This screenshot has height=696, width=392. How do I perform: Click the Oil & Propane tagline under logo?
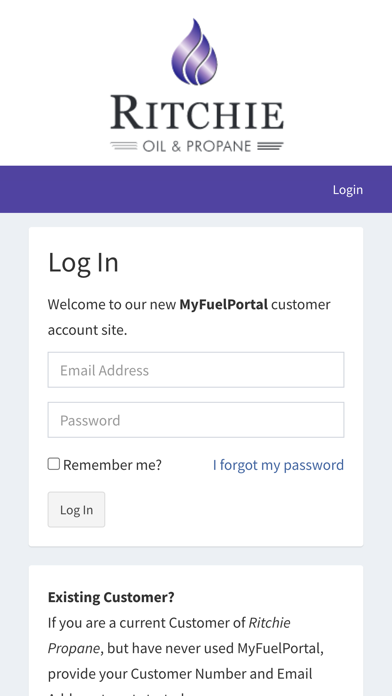coord(197,146)
